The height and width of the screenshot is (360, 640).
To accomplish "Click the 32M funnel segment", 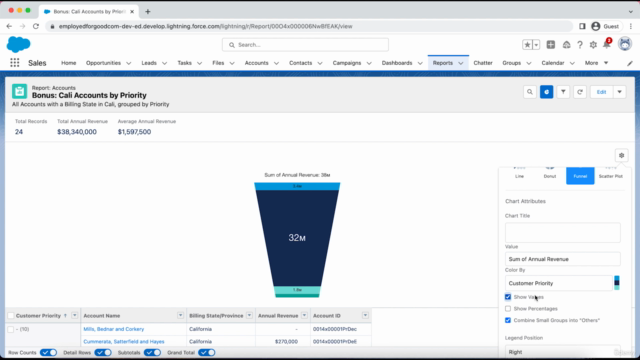I will click(x=297, y=238).
